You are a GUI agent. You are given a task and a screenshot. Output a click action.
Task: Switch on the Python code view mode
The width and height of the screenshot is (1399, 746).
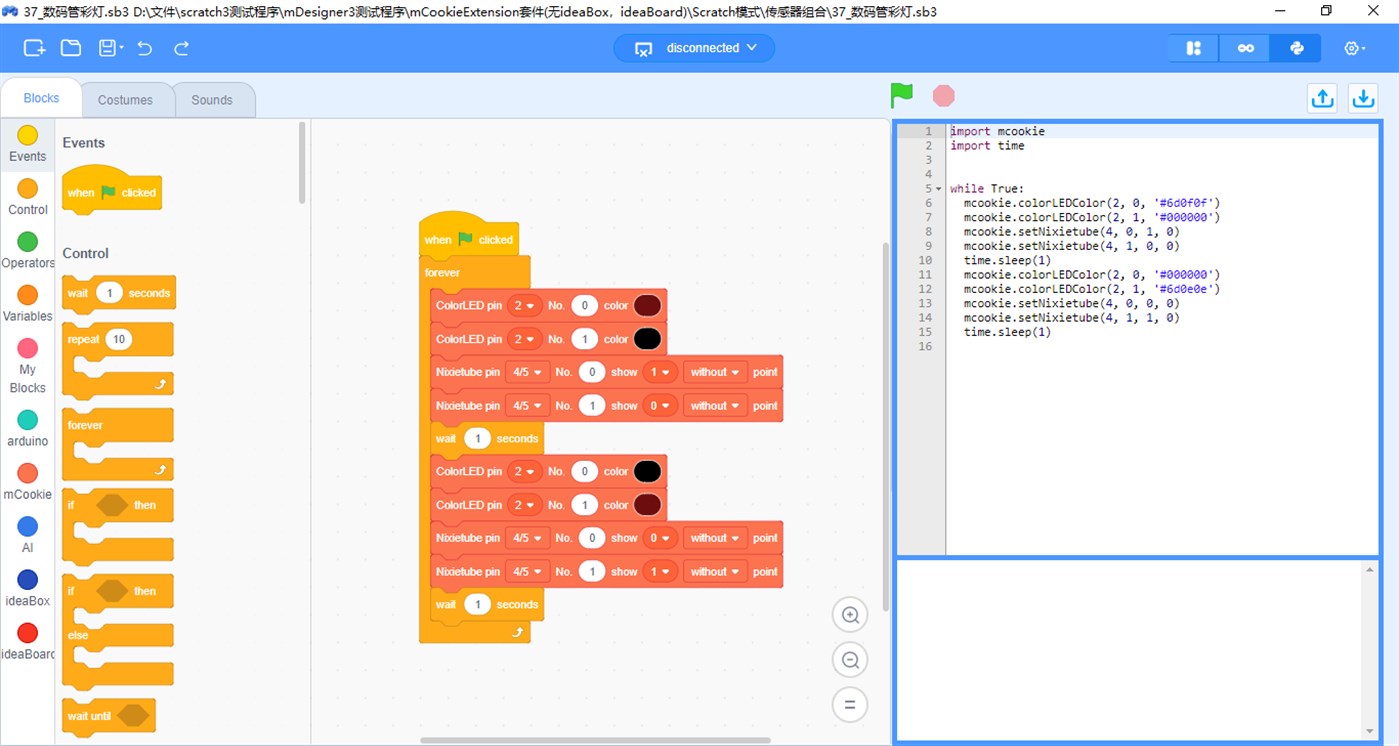pos(1295,47)
